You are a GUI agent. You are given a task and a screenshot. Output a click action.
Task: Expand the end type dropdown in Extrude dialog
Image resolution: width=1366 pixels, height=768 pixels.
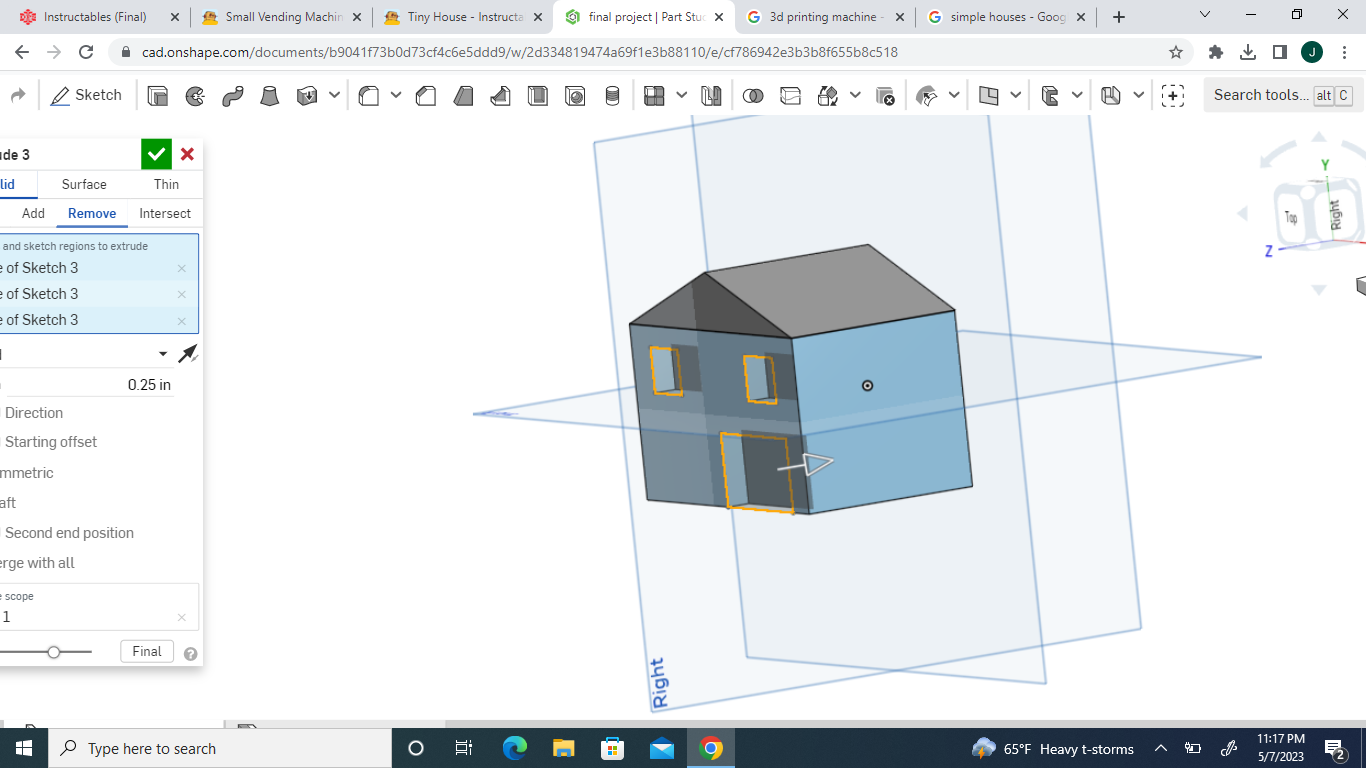162,353
